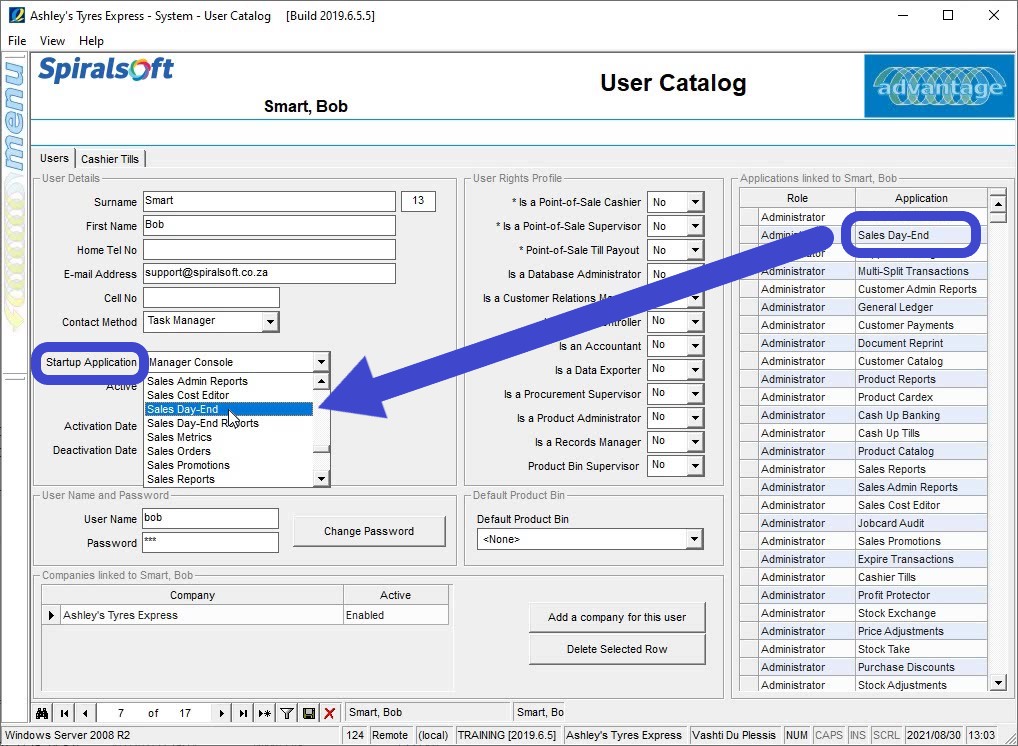This screenshot has height=746, width=1018.
Task: Select Sales Reports in startup list
Action: point(229,479)
